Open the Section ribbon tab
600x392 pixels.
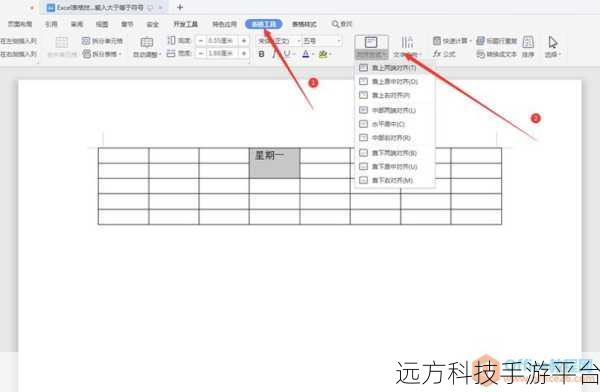(127, 24)
